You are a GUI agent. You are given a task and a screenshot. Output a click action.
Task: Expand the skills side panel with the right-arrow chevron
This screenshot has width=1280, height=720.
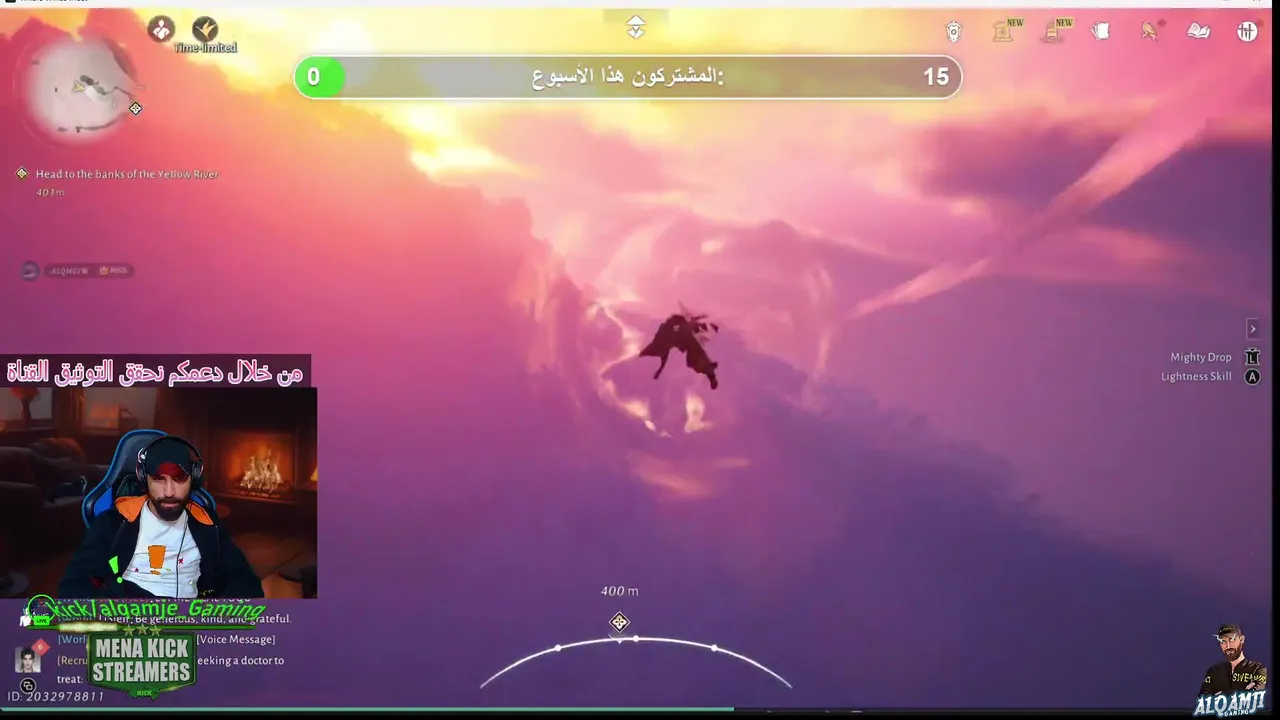click(1252, 329)
